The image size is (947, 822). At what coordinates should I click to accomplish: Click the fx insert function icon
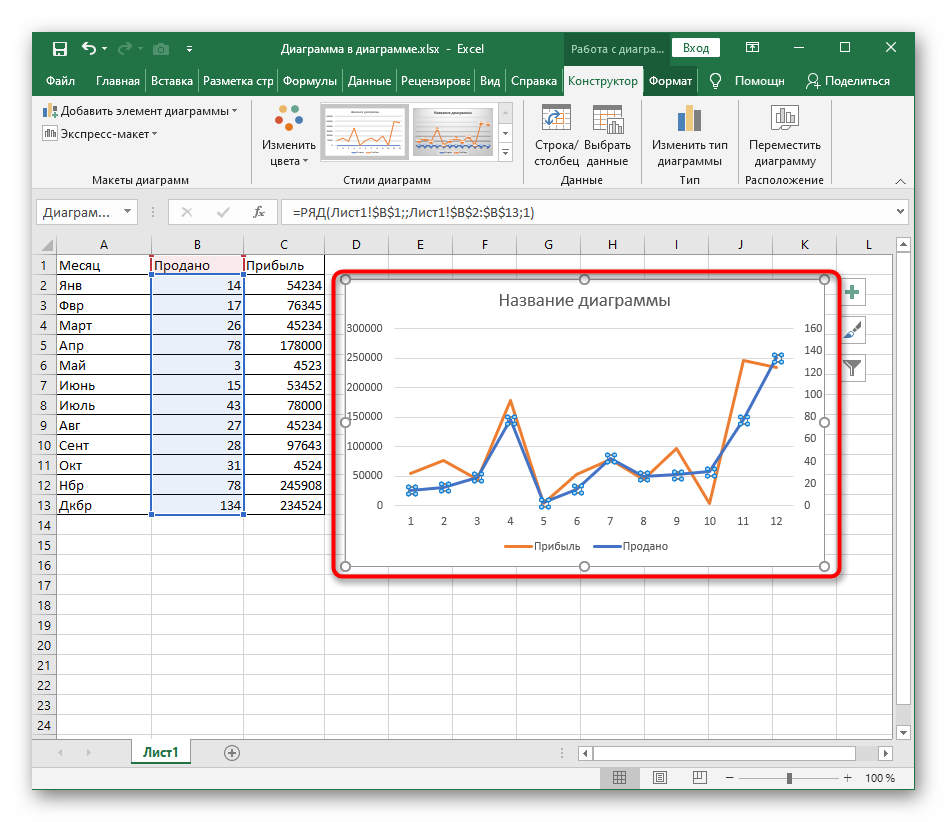[x=259, y=212]
